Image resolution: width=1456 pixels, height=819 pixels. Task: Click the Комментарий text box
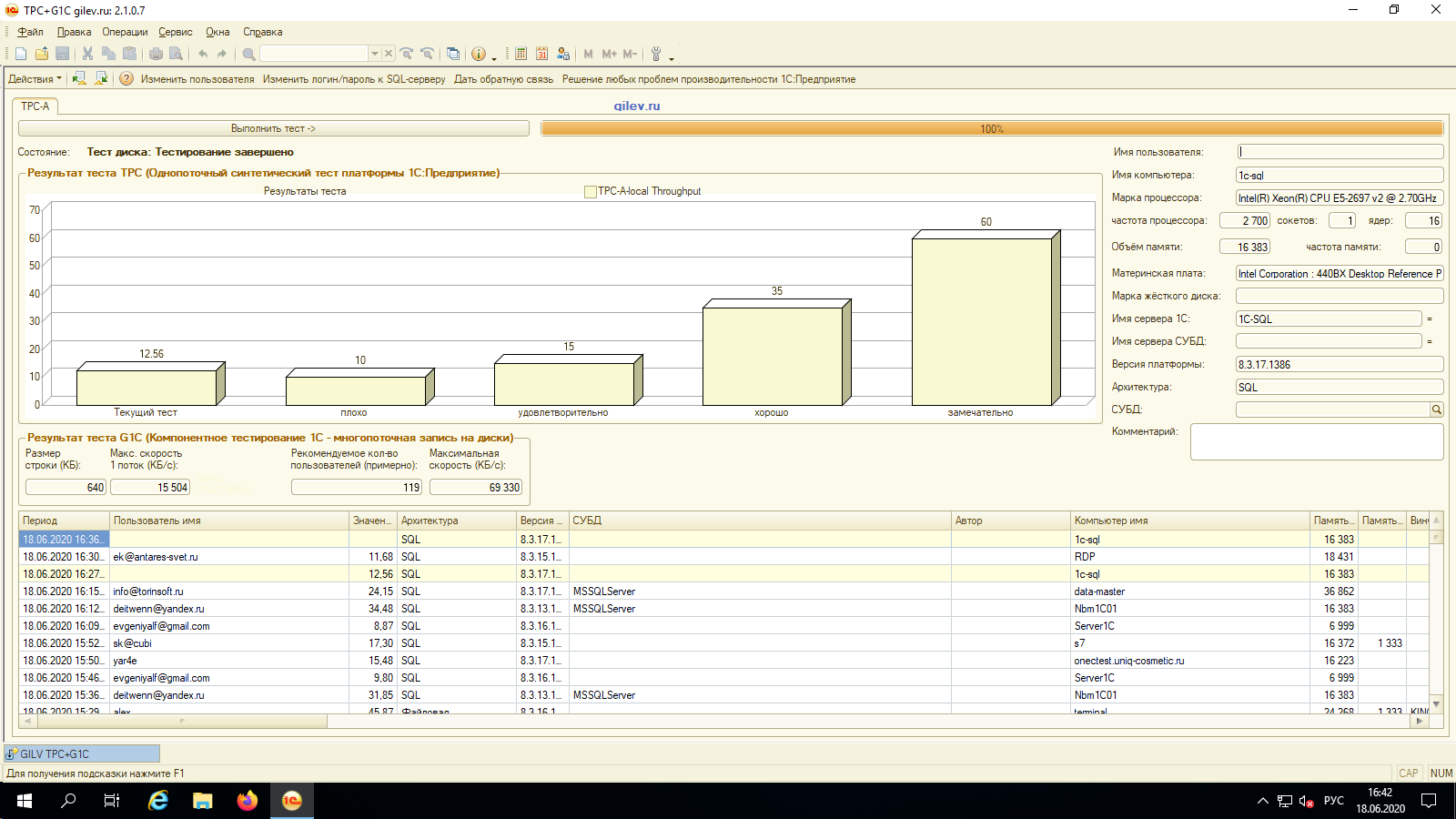(x=1317, y=442)
